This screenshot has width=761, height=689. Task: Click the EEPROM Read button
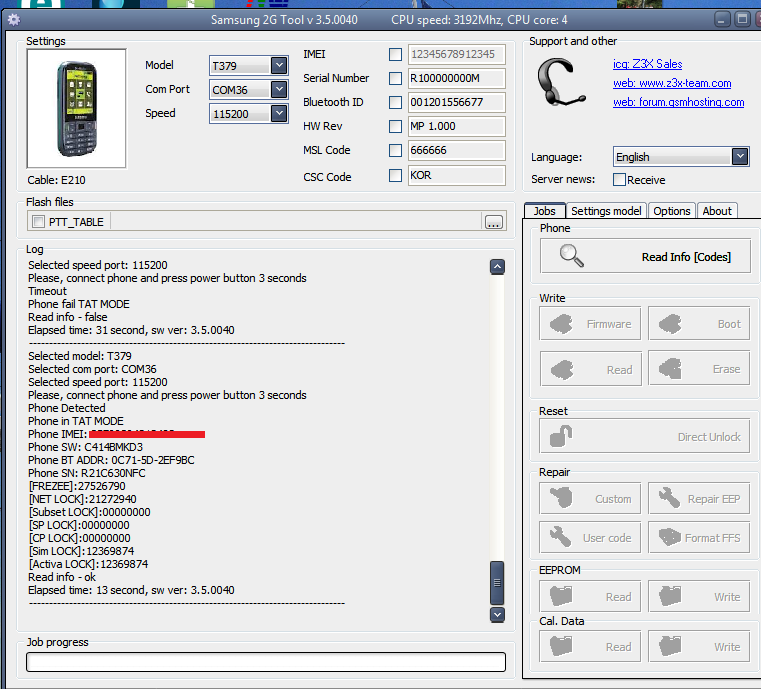tap(590, 596)
